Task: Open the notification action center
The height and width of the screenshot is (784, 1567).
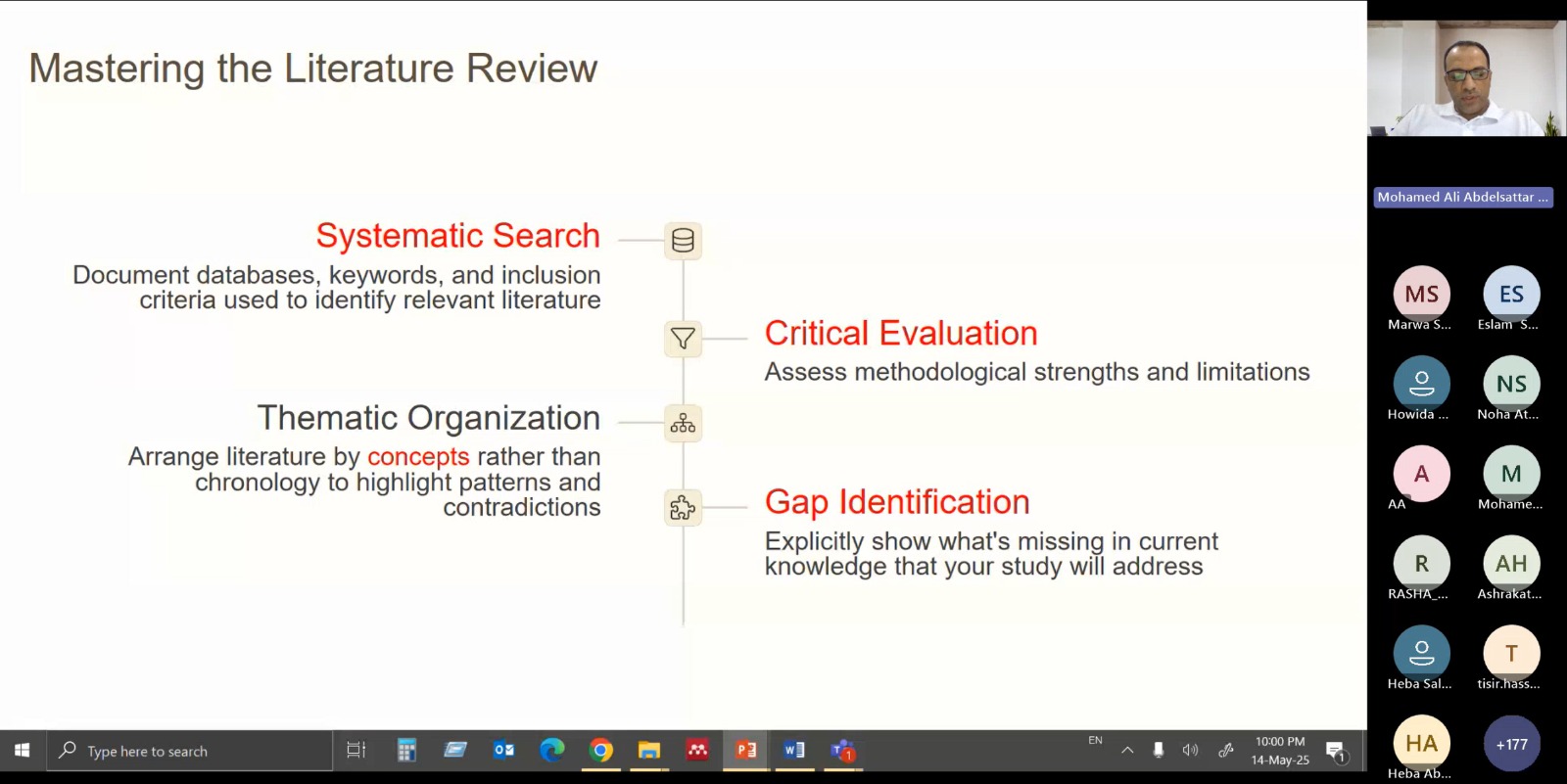Action: [1335, 752]
